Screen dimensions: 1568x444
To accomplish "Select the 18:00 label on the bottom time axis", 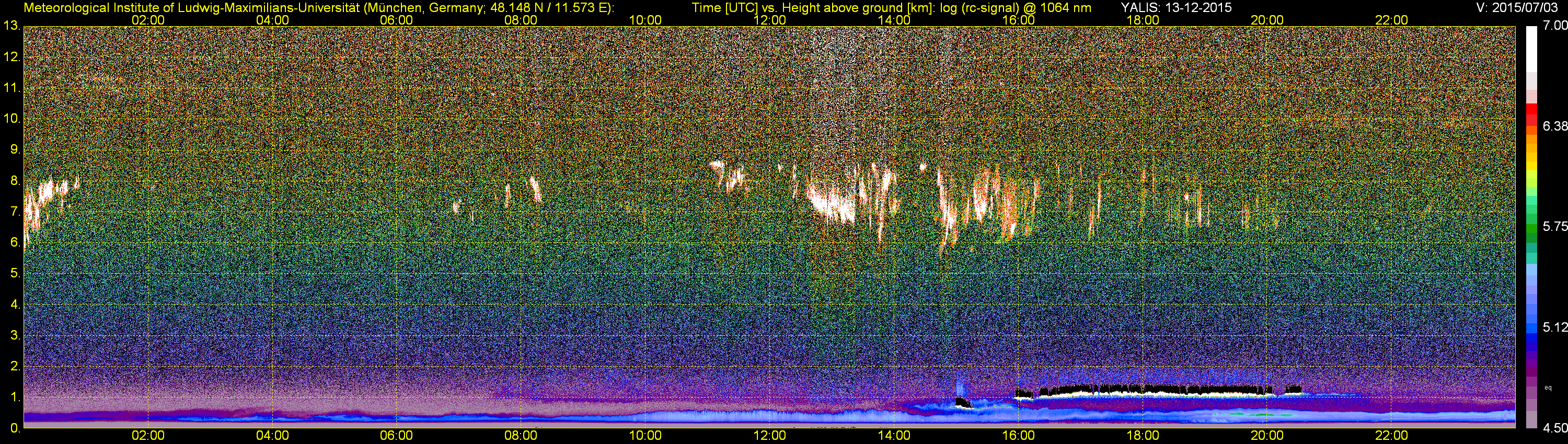I will [1143, 436].
